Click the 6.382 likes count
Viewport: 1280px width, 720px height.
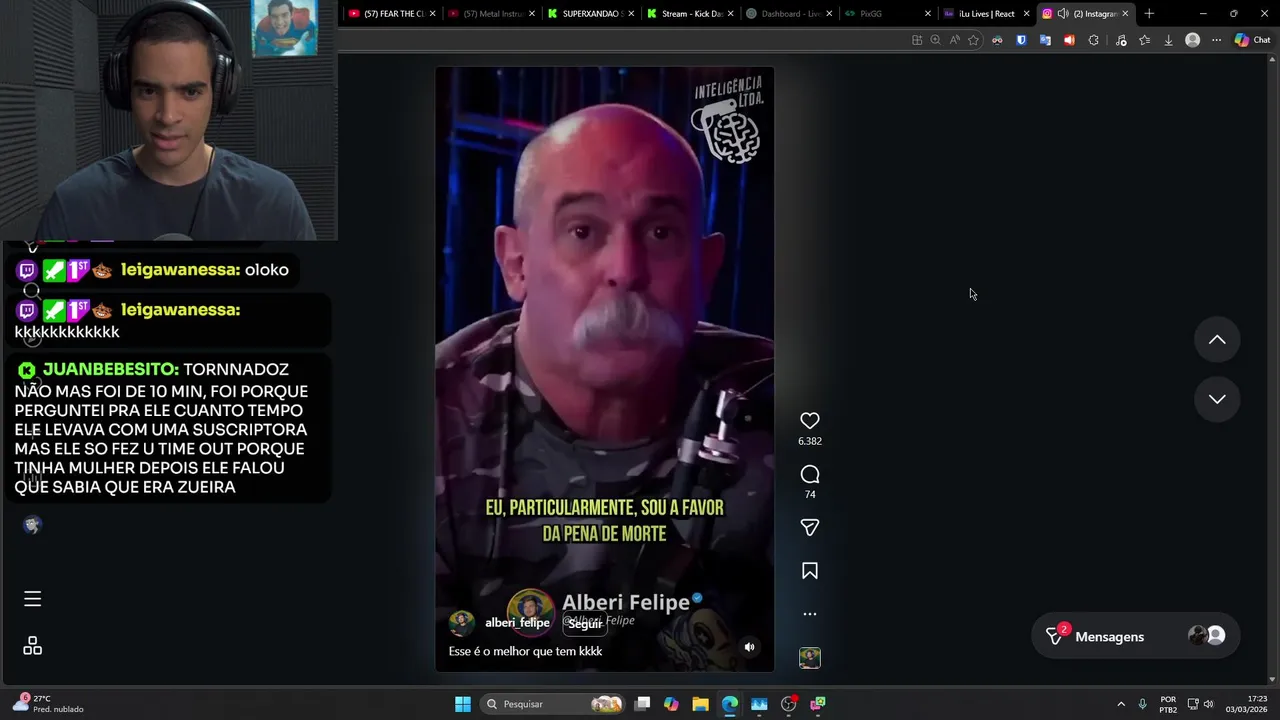coord(810,441)
